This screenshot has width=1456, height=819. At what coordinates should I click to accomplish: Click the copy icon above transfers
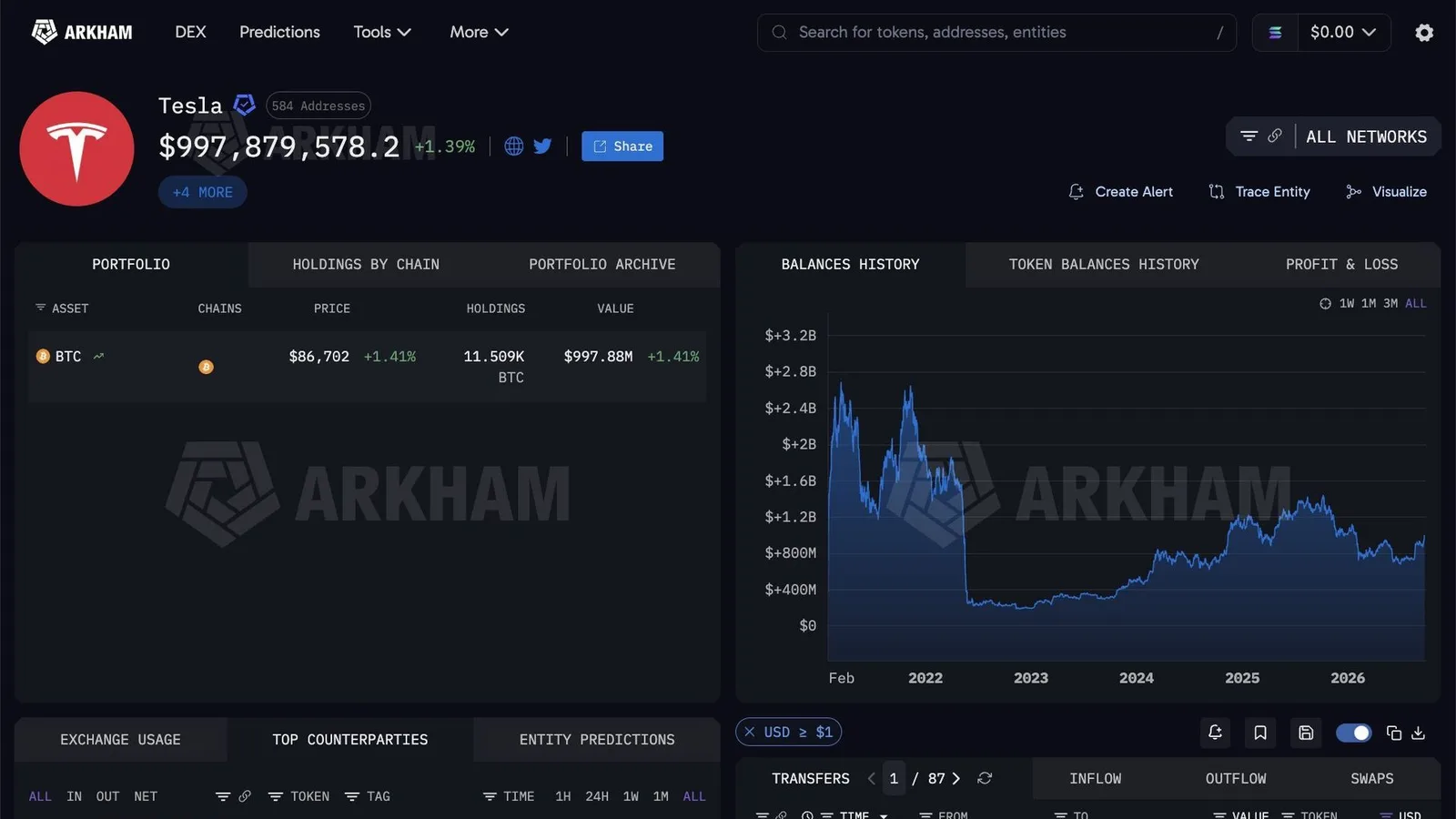click(x=1393, y=733)
